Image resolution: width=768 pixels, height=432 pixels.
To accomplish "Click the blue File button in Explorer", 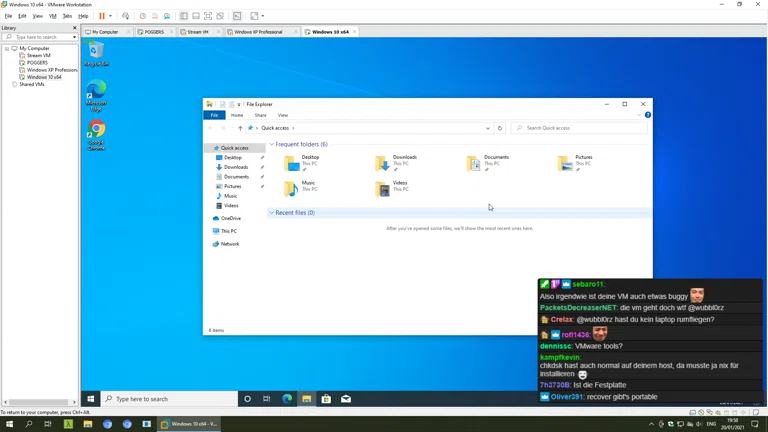I will click(x=214, y=115).
